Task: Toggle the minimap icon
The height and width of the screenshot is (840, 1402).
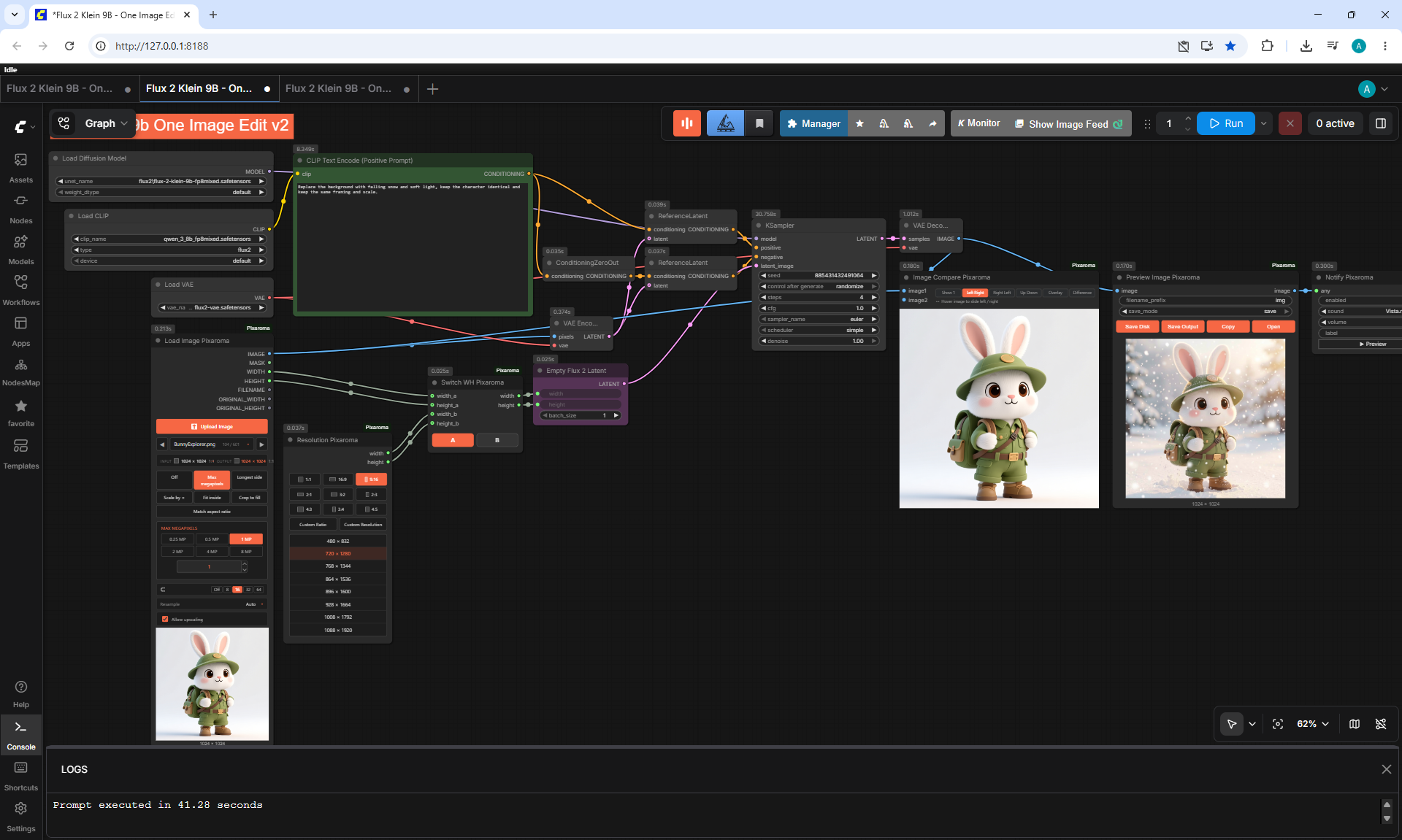Action: pos(1355,724)
